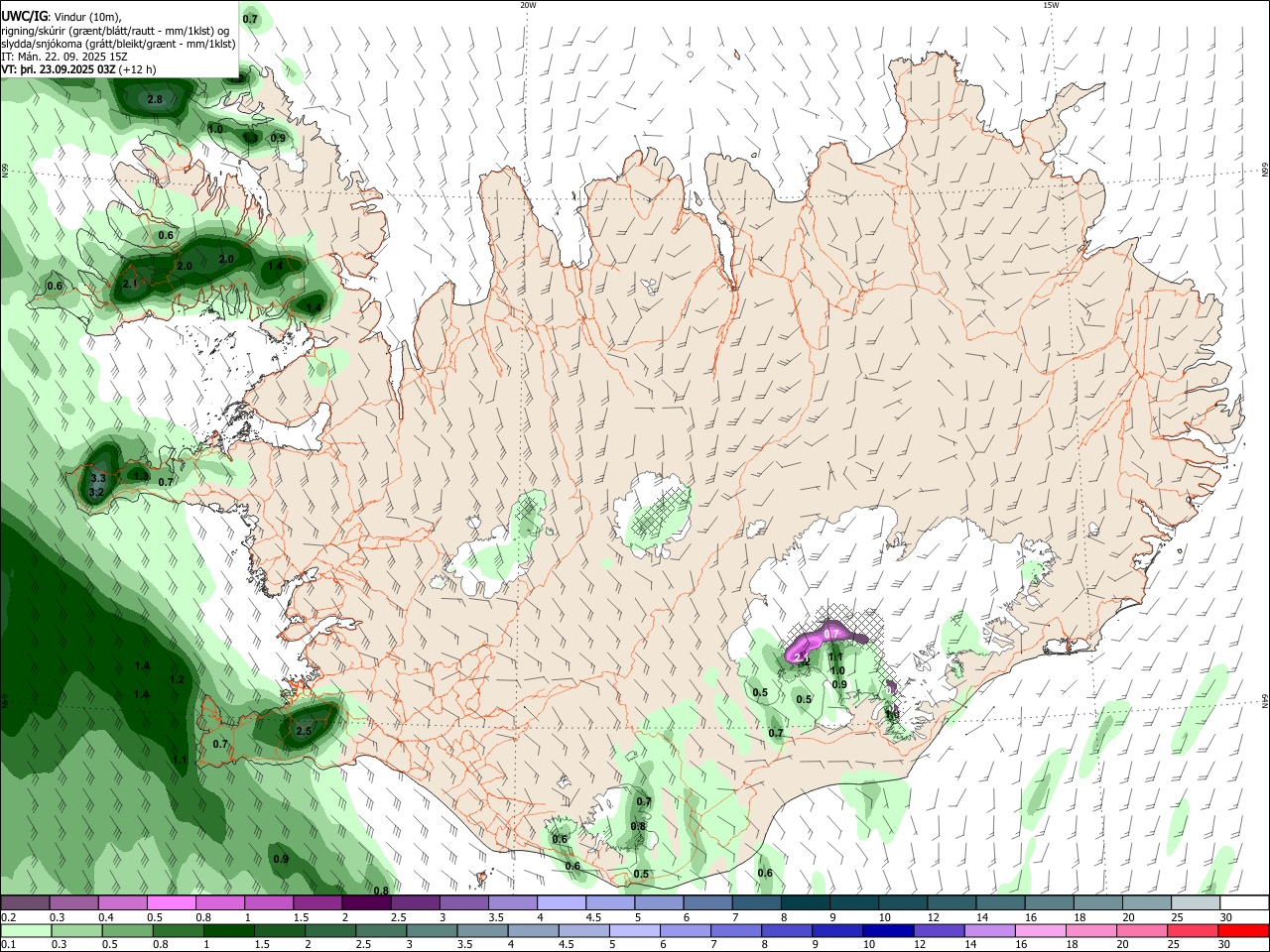
Task: Click top-row legend label 30
Action: [1226, 917]
